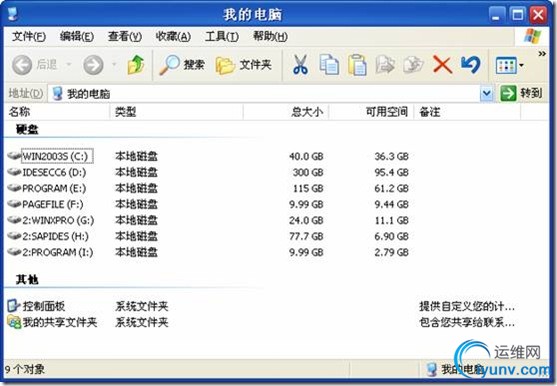
Task: Click the Back arrow button
Action: click(x=22, y=65)
